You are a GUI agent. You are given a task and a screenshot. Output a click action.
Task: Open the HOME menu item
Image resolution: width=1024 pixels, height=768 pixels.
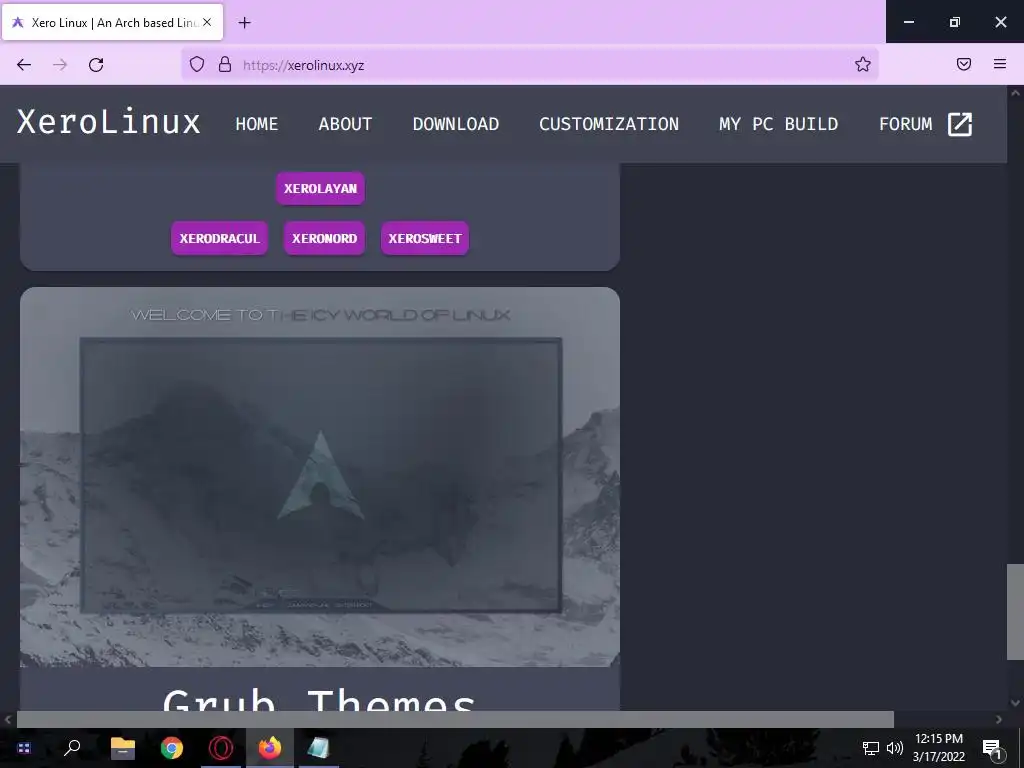257,123
